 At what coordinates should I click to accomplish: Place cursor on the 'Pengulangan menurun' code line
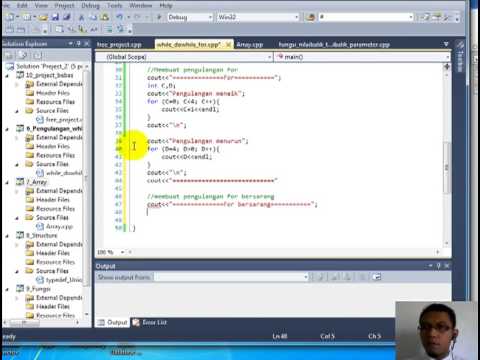pyautogui.click(x=198, y=141)
